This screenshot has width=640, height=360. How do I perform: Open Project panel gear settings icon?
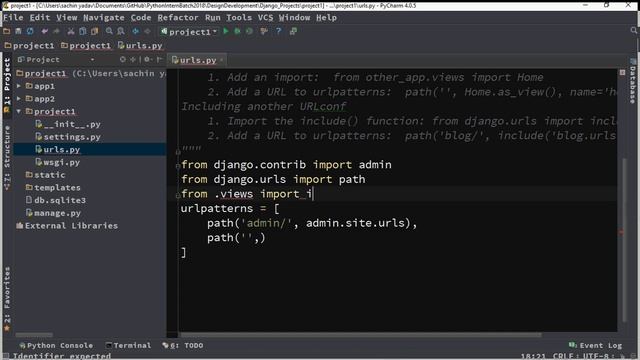tap(148, 60)
